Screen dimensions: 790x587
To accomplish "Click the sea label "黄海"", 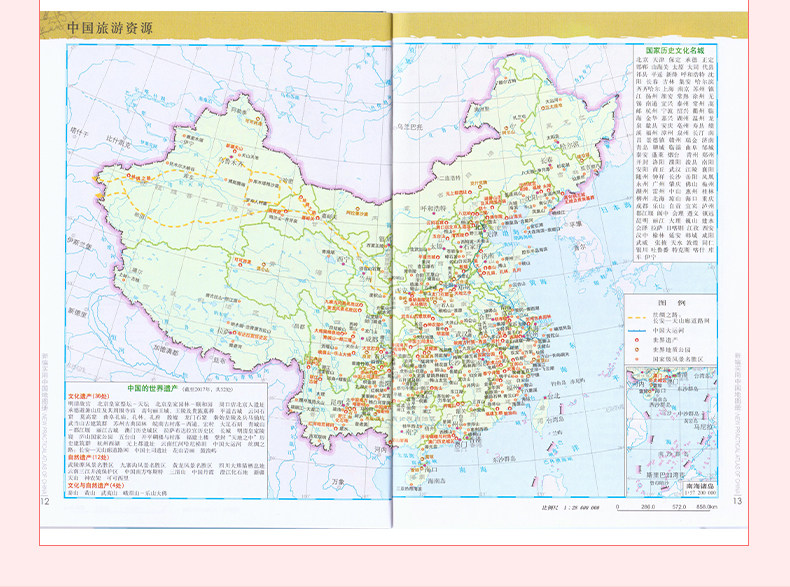I will click(537, 283).
